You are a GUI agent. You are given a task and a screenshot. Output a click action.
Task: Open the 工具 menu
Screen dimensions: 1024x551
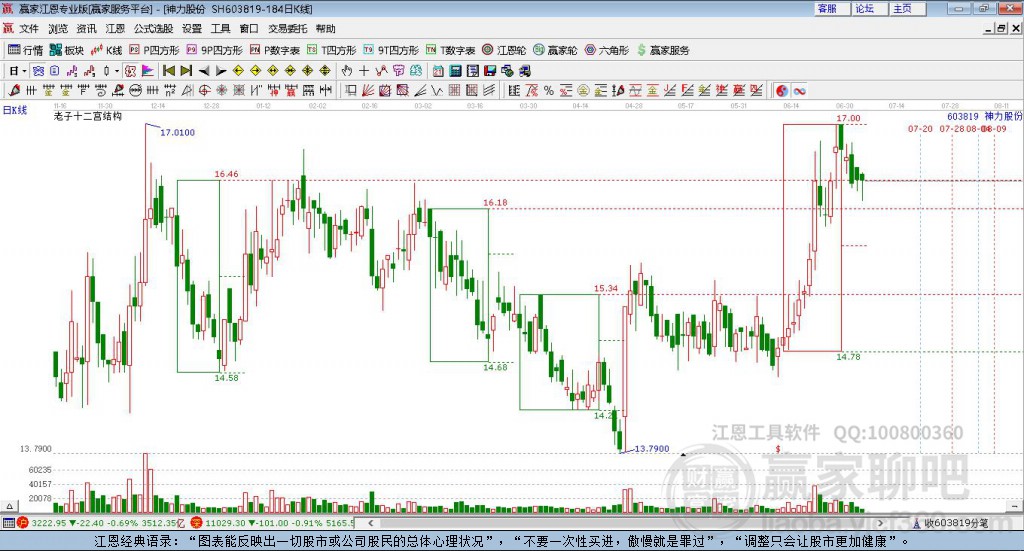pos(221,29)
